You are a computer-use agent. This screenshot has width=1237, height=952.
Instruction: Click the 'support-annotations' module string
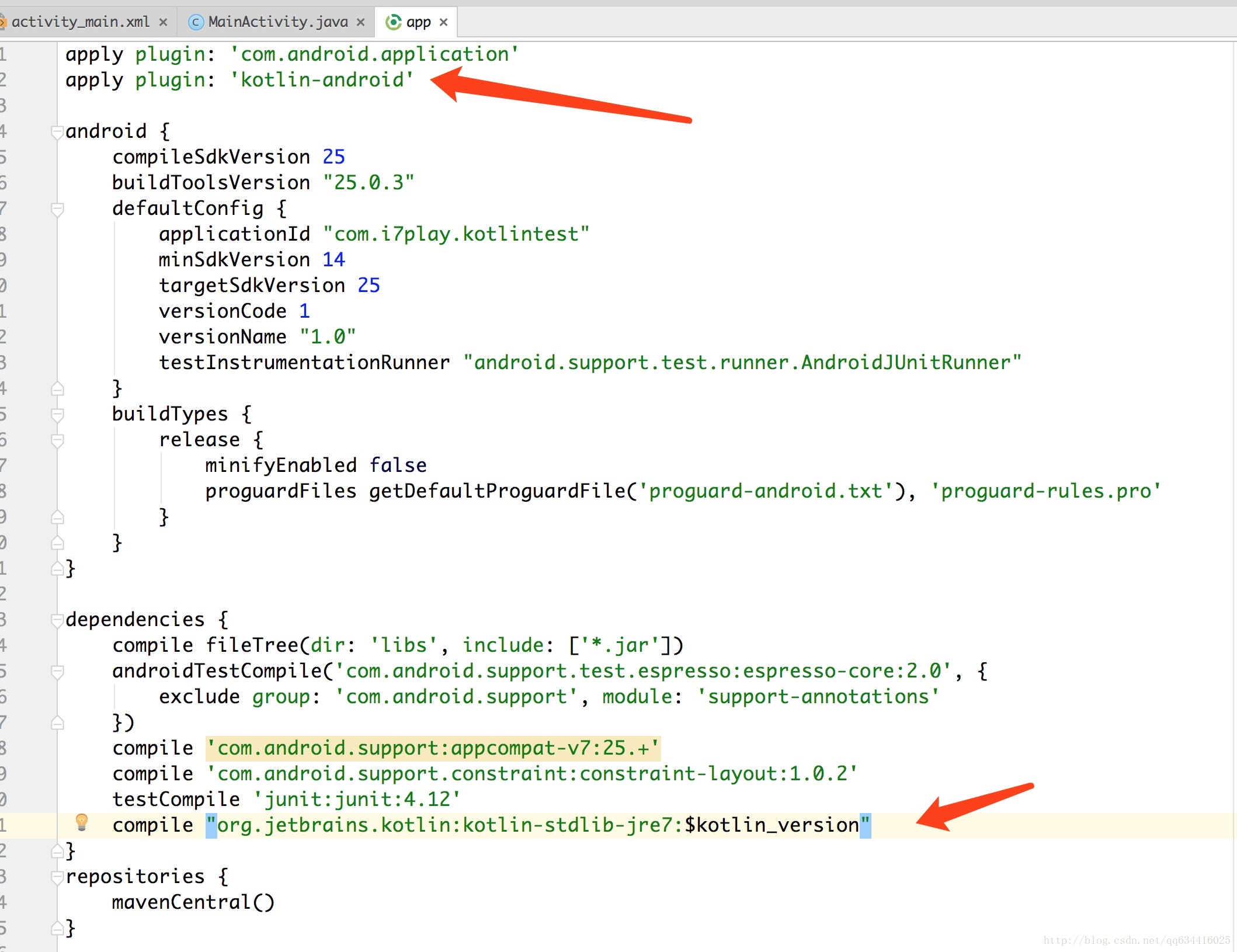pos(818,697)
